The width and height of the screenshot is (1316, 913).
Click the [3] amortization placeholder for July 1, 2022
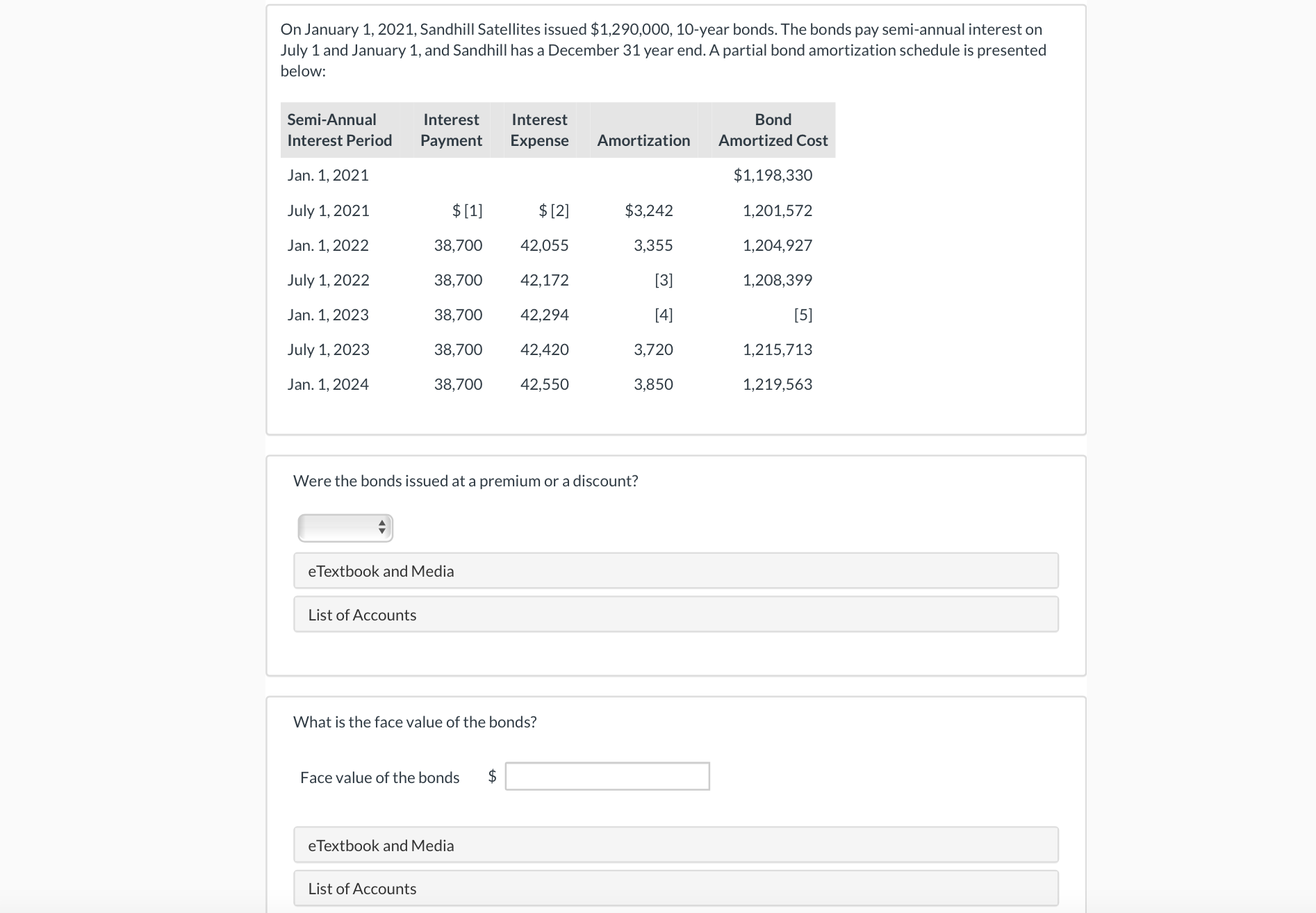click(664, 279)
